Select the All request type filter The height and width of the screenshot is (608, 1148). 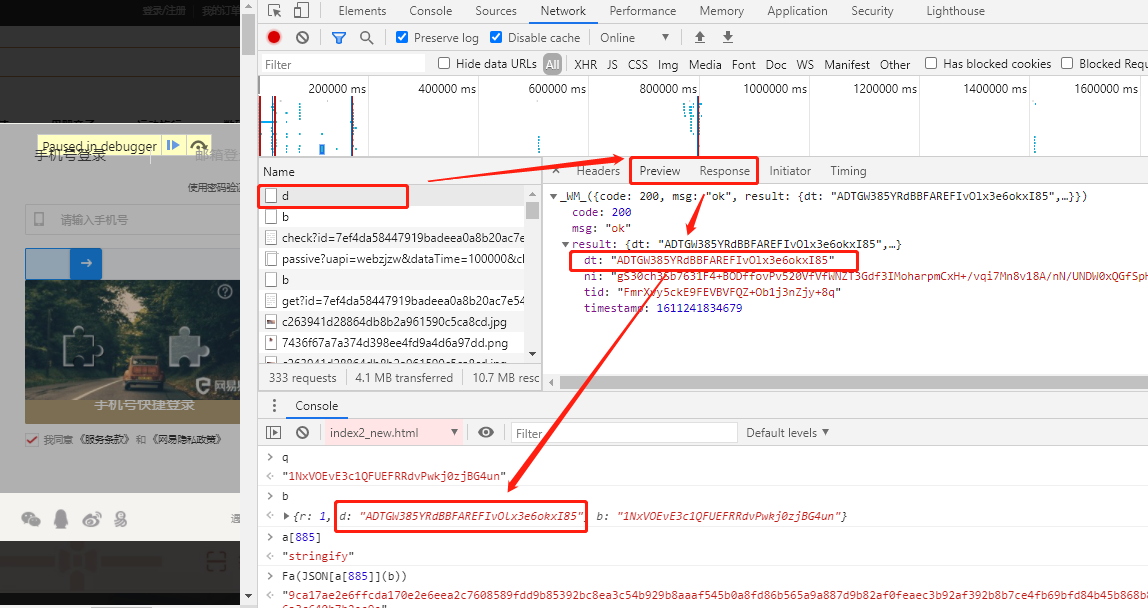pyautogui.click(x=553, y=64)
